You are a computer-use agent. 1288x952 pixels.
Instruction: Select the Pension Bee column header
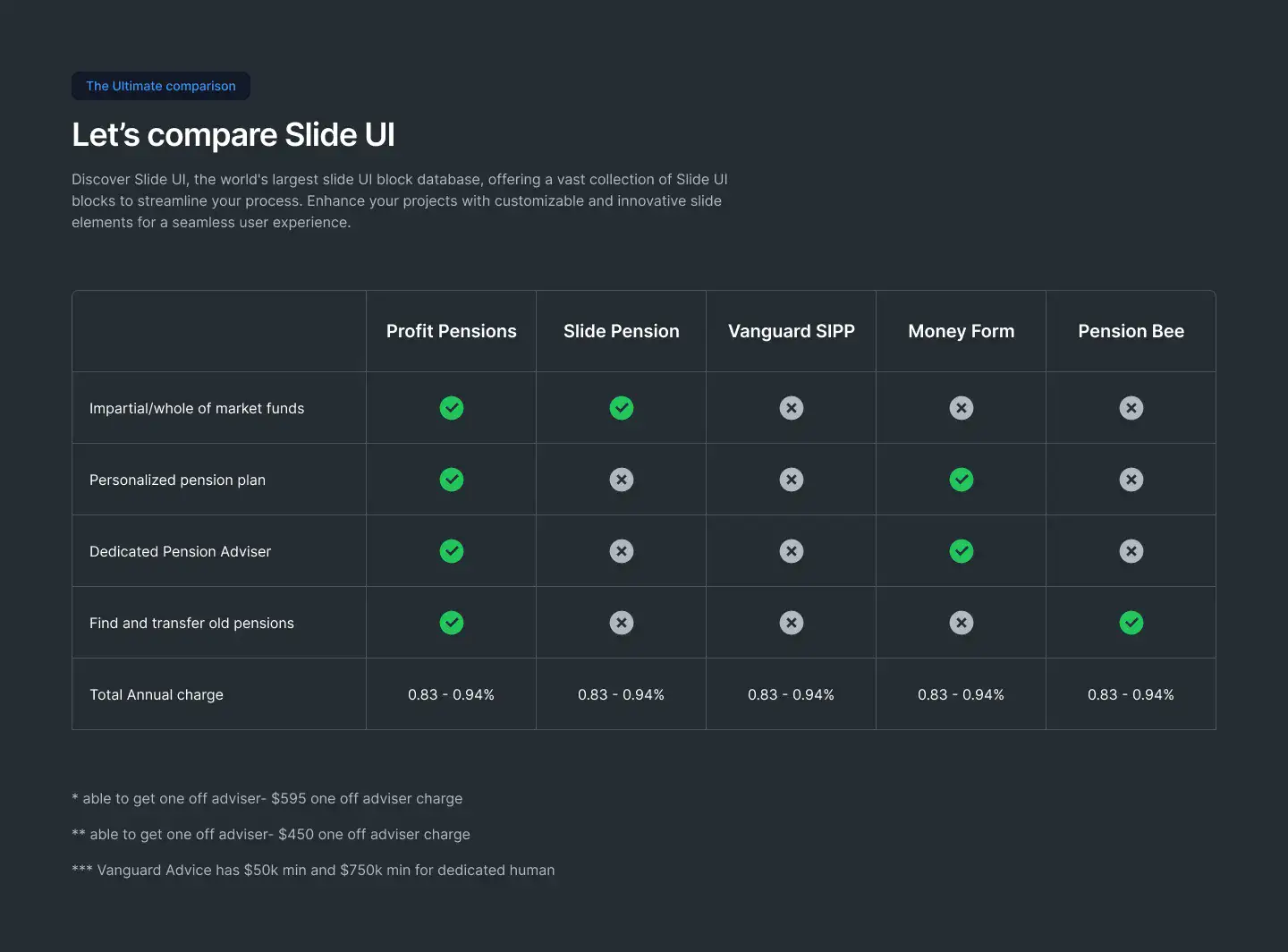[x=1131, y=331]
